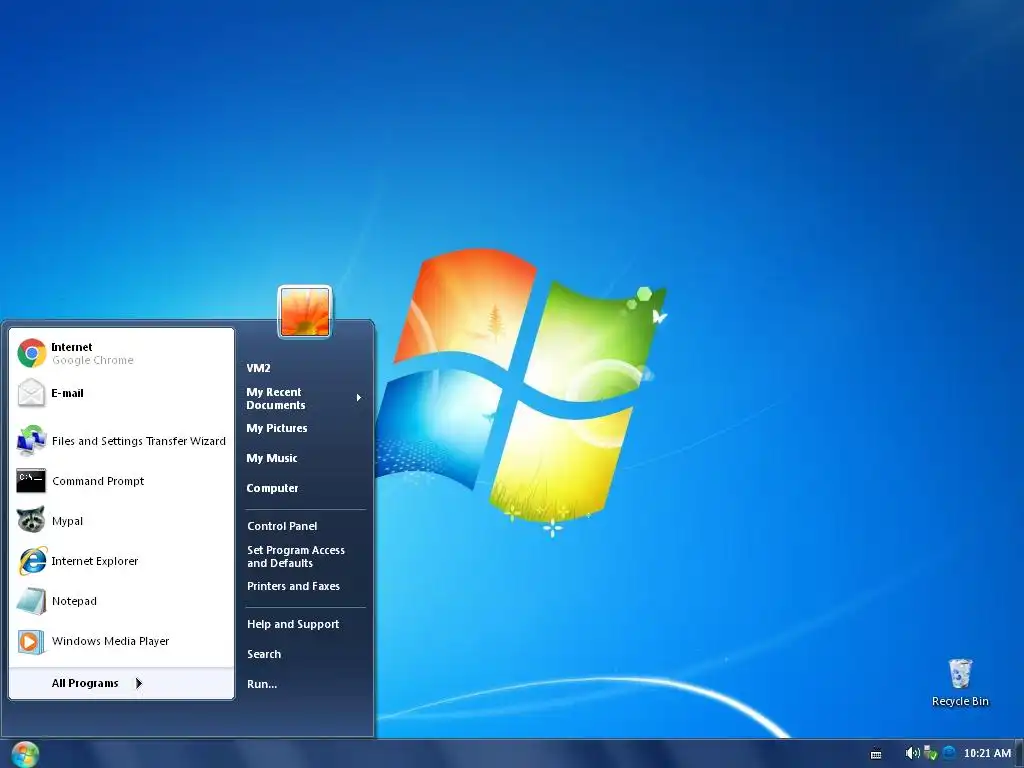
Task: Open Search from the Start menu
Action: 304,654
